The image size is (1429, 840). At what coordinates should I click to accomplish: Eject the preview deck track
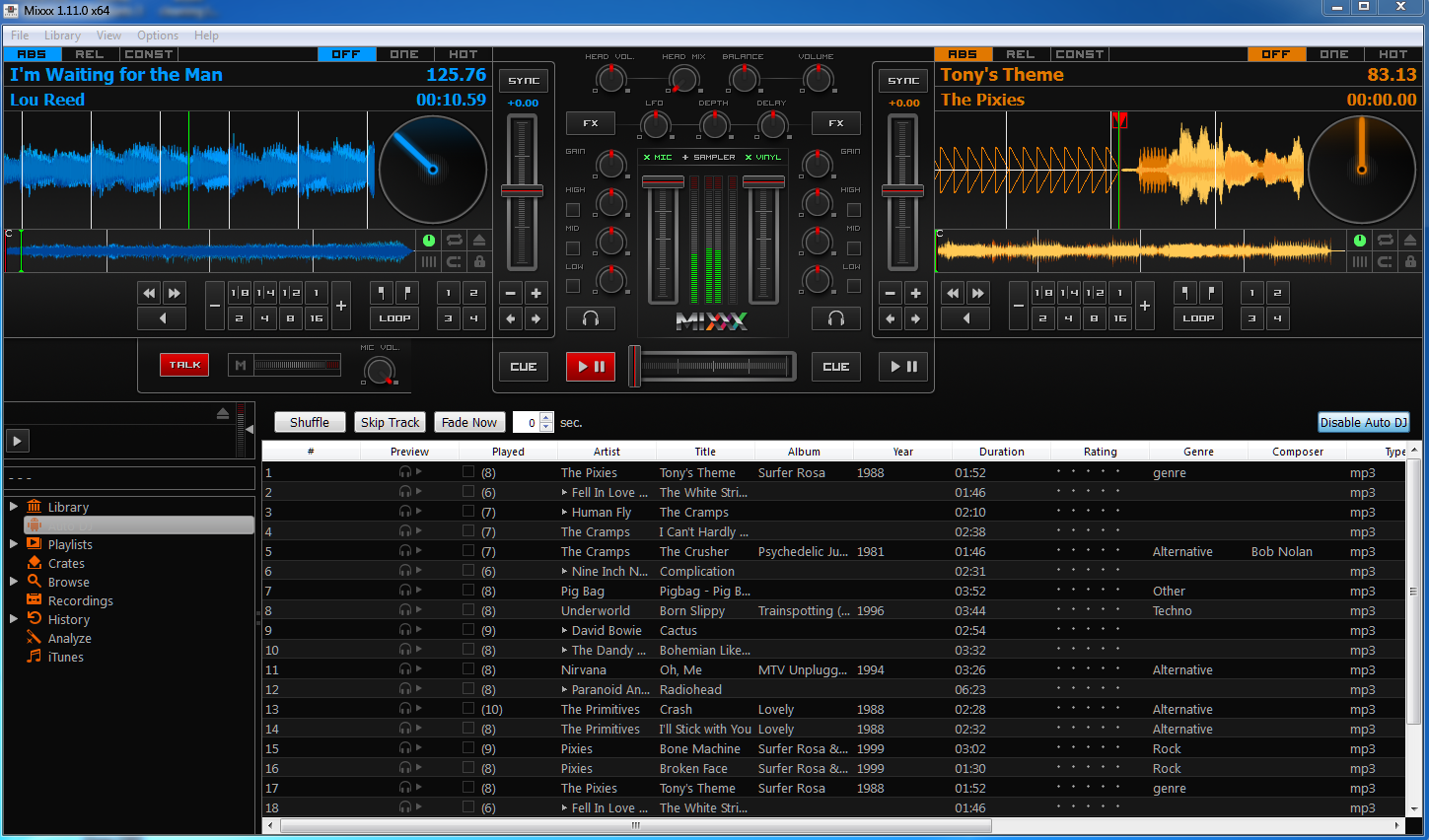point(223,413)
